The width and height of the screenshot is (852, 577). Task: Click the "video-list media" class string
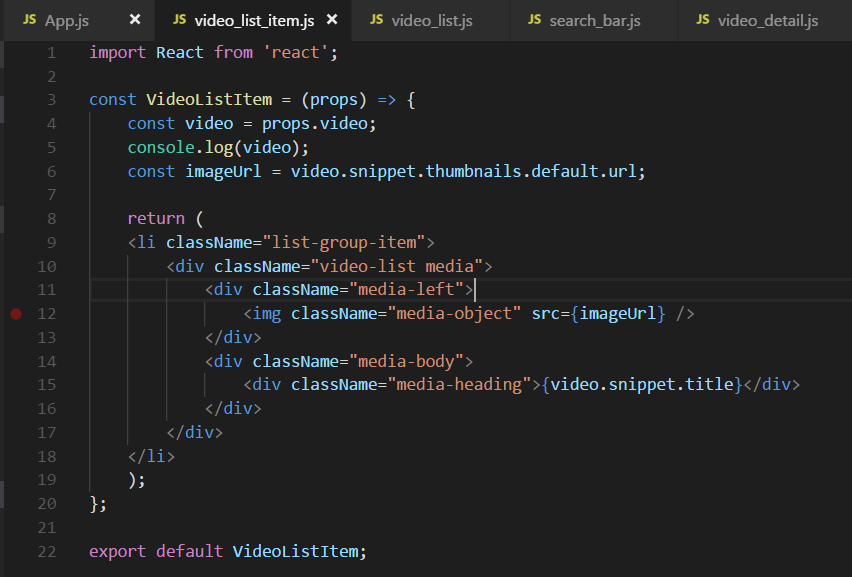tap(397, 266)
